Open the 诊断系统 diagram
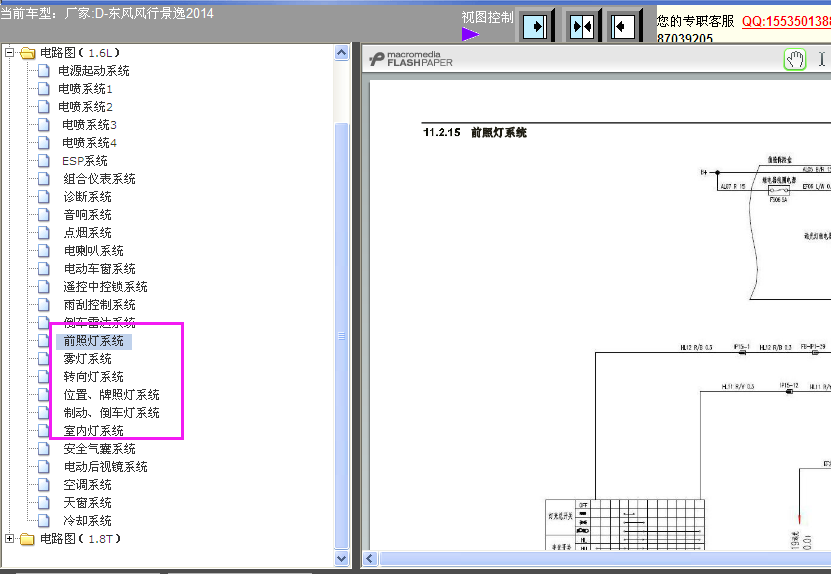The height and width of the screenshot is (574, 831). pyautogui.click(x=87, y=197)
